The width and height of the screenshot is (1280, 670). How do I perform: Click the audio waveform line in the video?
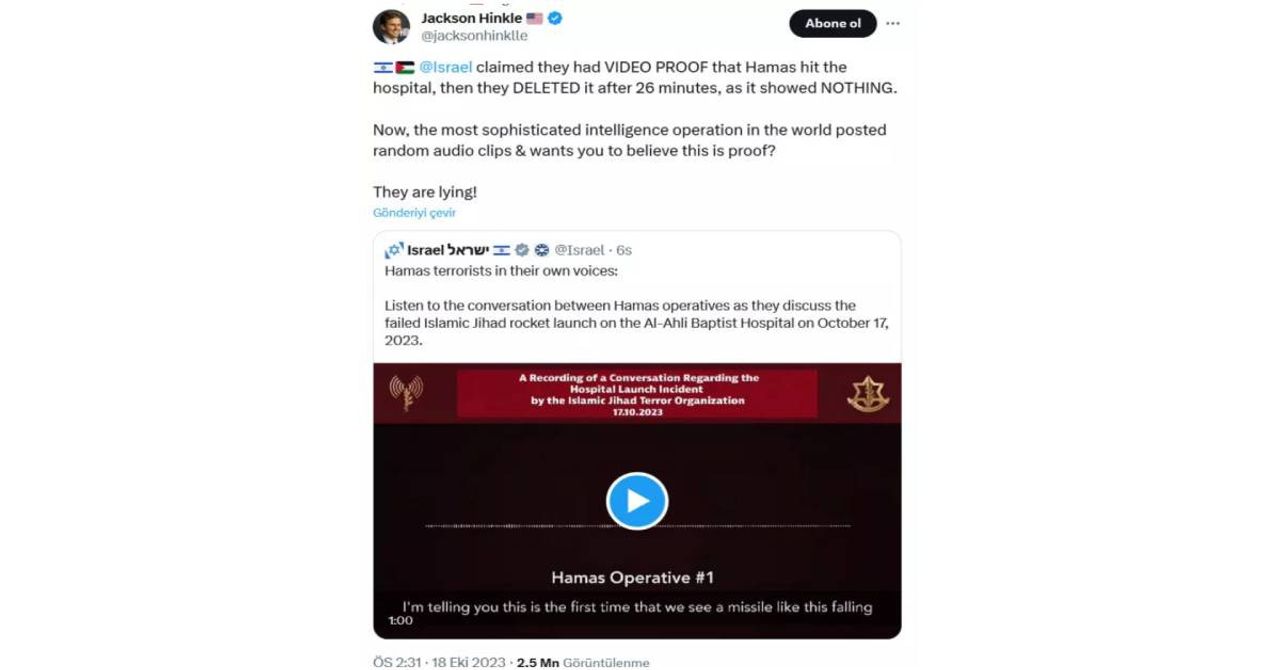[x=637, y=526]
